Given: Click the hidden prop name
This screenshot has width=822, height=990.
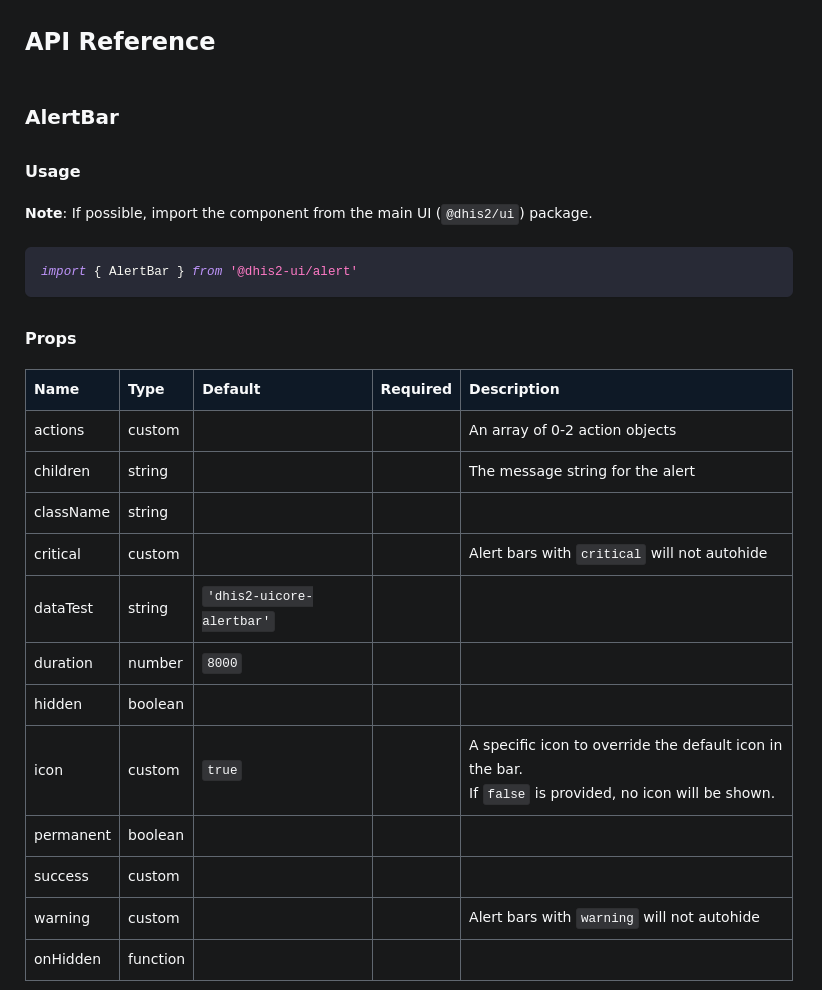Looking at the screenshot, I should [58, 704].
